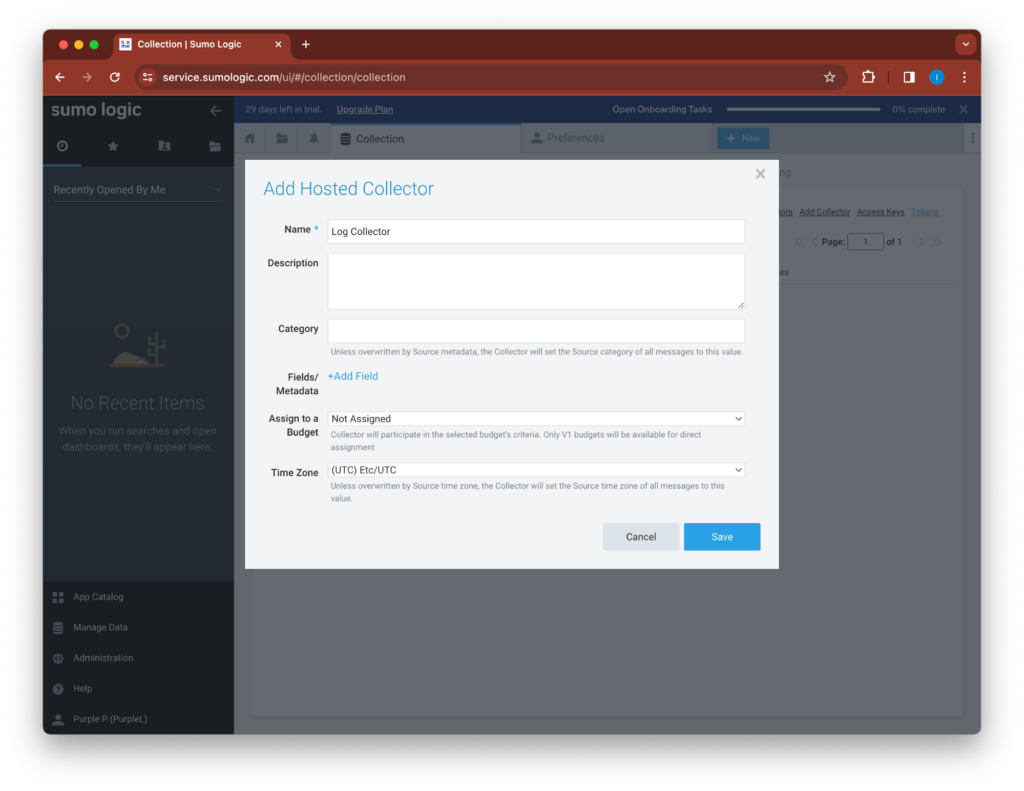Open the Time Zone dropdown
Image resolution: width=1024 pixels, height=791 pixels.
[x=536, y=470]
